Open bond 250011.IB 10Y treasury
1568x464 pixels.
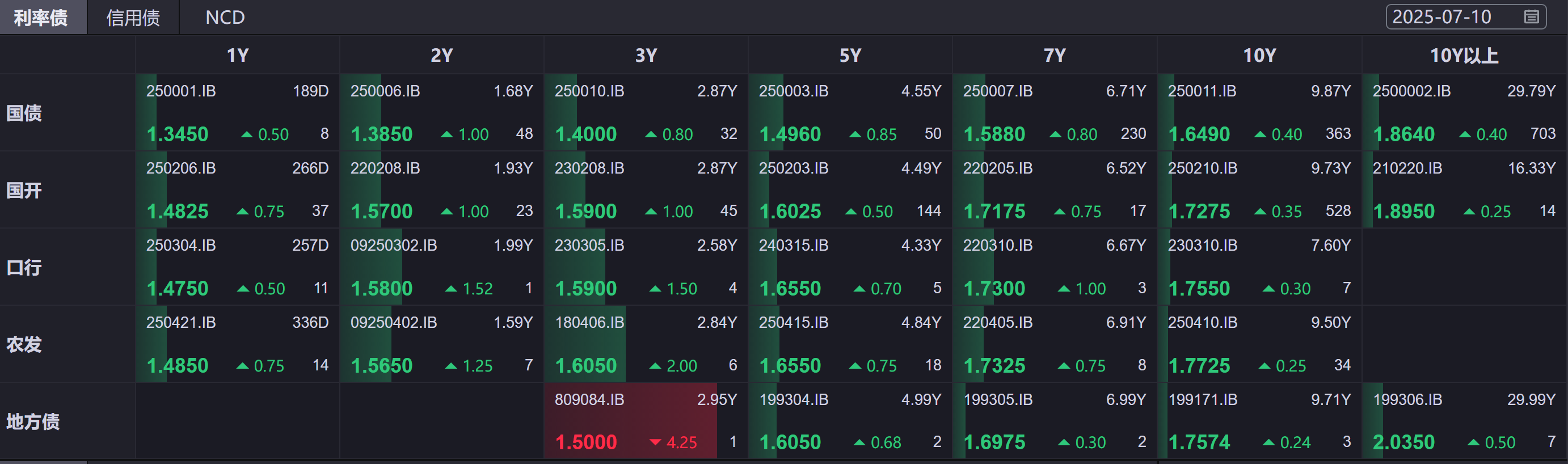pos(1202,91)
